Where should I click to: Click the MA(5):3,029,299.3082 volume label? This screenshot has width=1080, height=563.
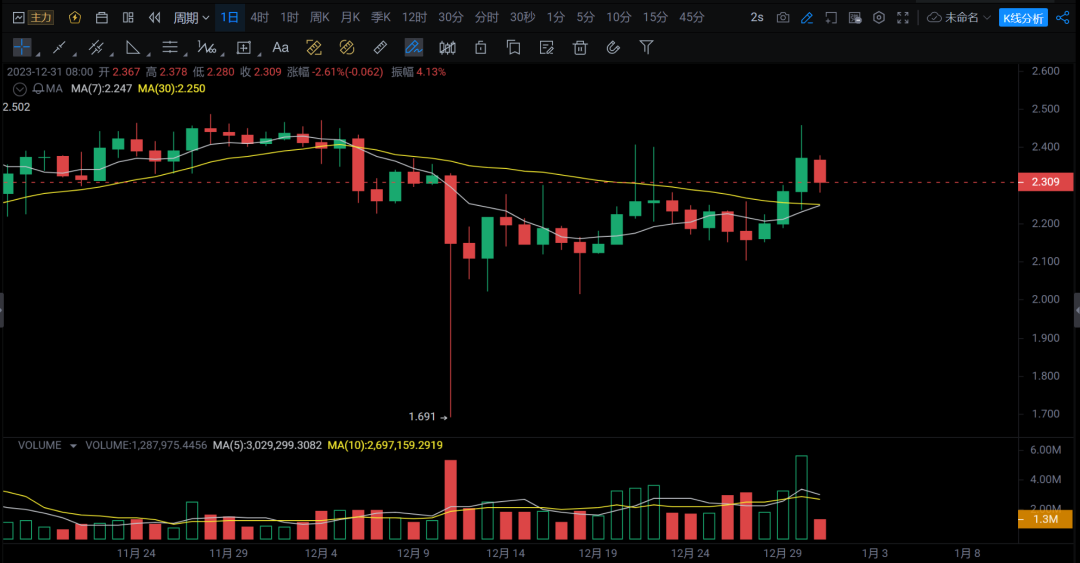click(267, 445)
